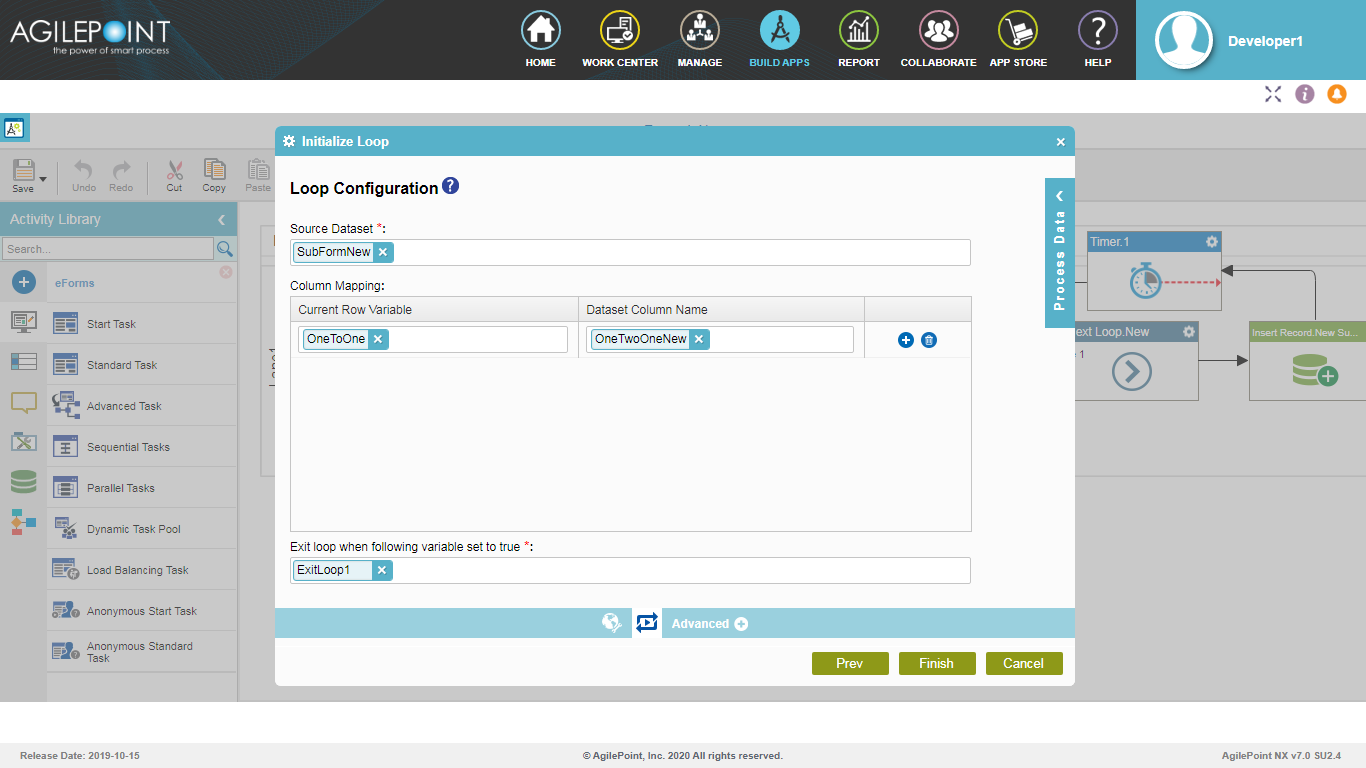Expand the Advanced section

pos(741,624)
